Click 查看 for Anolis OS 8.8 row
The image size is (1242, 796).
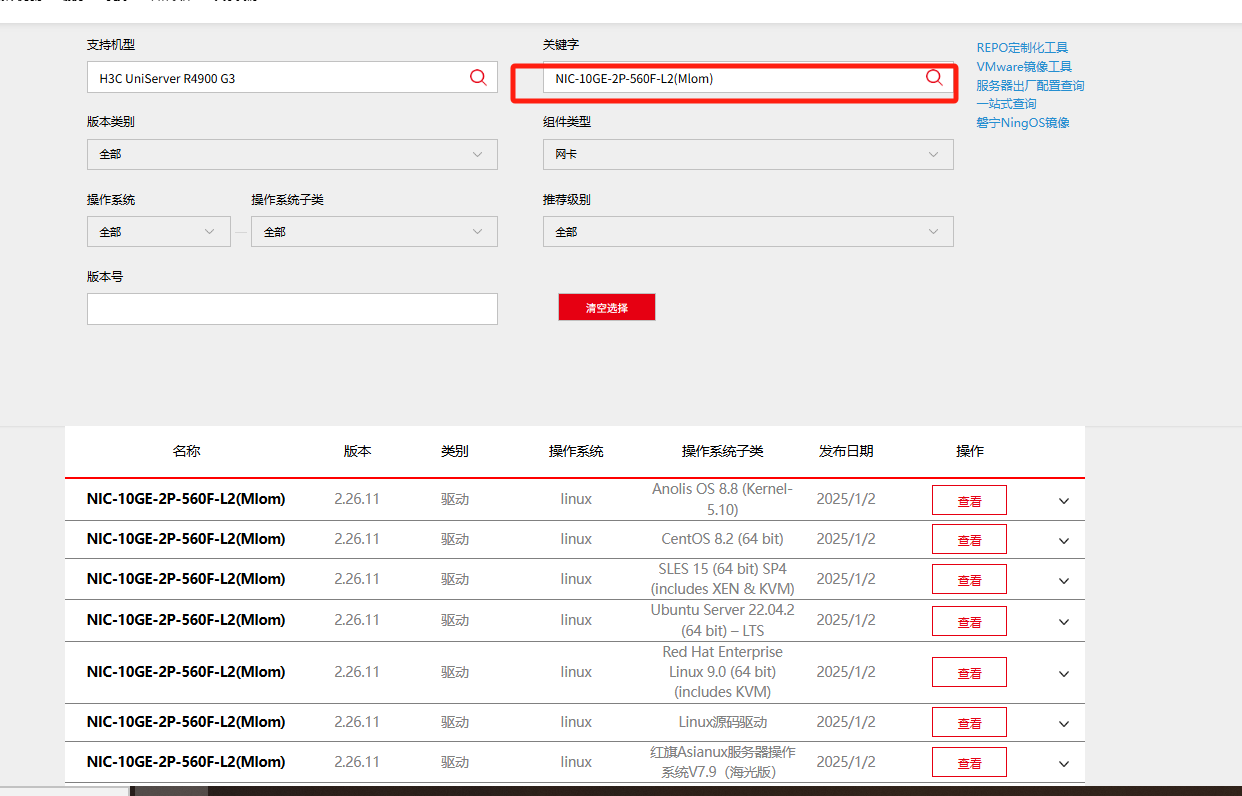tap(969, 500)
